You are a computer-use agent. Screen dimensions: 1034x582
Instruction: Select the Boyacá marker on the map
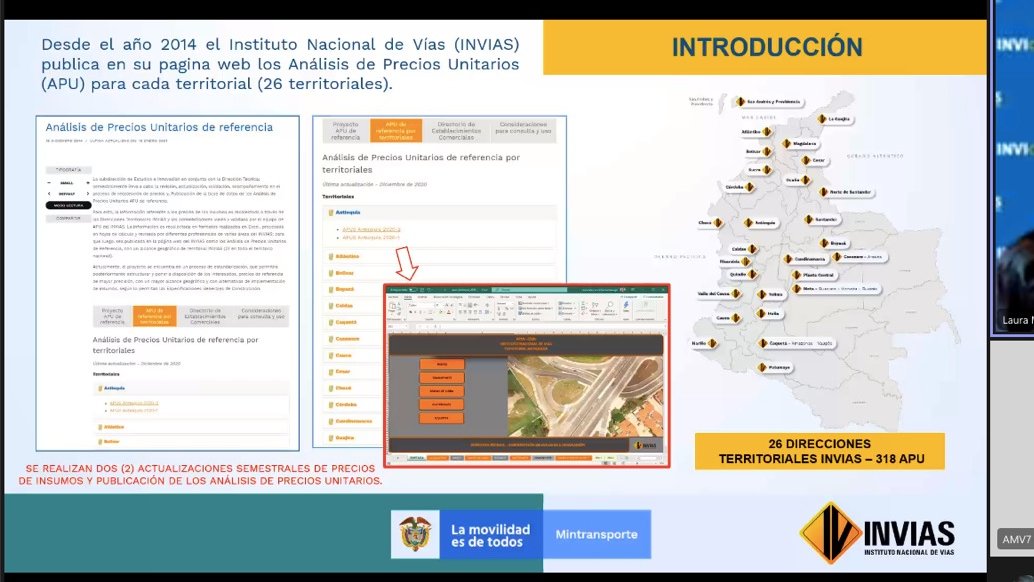(824, 243)
